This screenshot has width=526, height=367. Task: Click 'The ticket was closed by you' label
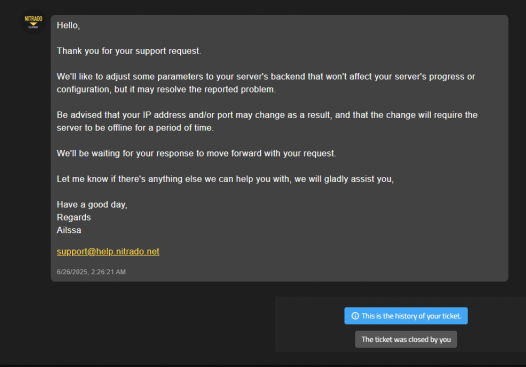point(406,339)
